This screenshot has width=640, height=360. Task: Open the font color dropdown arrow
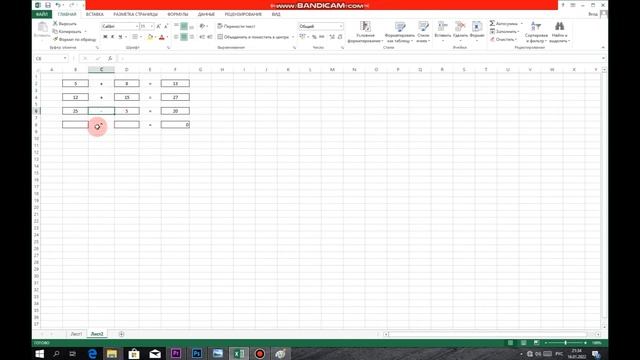click(x=167, y=37)
